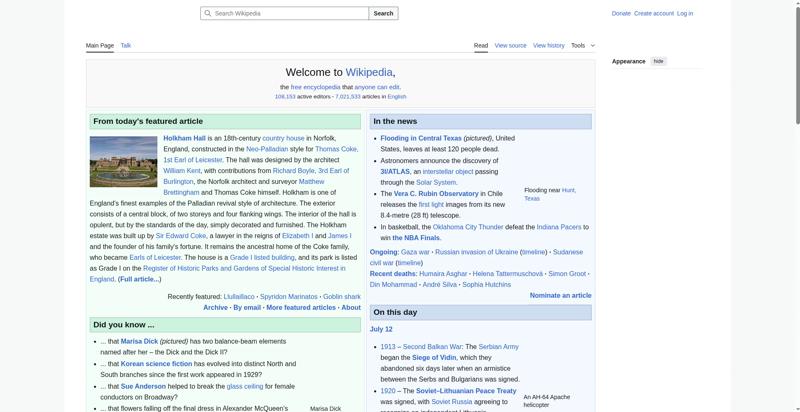Click the 7,021,533 articles count link
Image resolution: width=800 pixels, height=412 pixels.
tap(347, 96)
